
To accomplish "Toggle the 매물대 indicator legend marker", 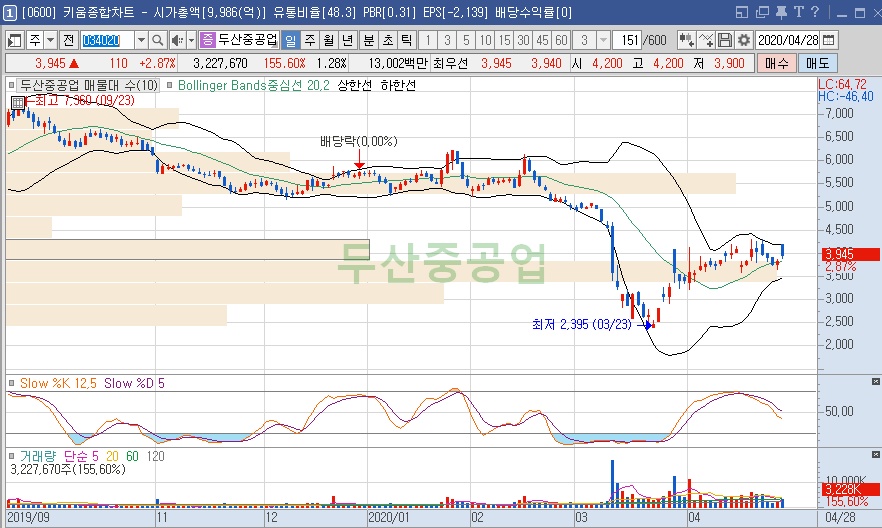I will [11, 85].
